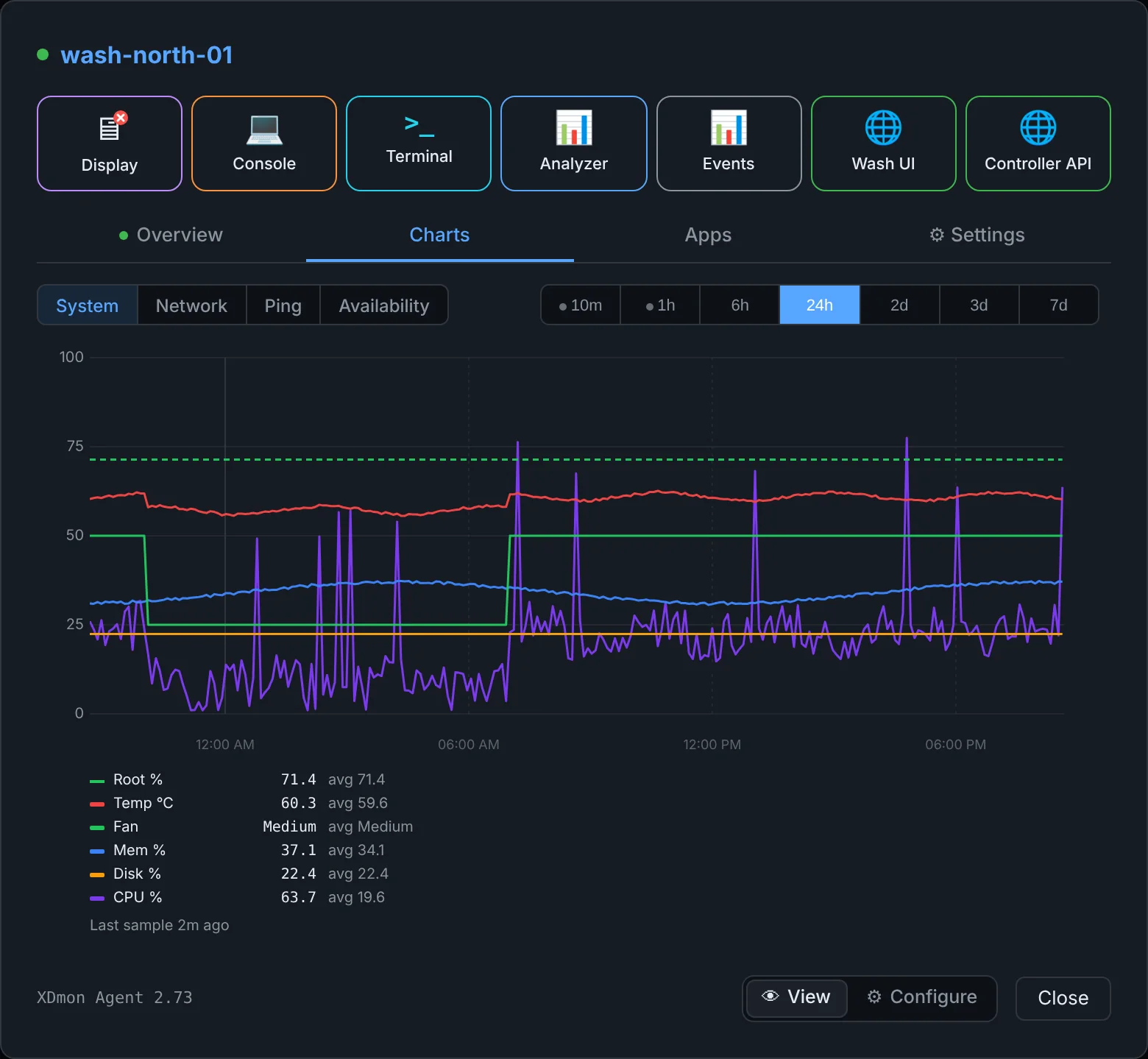Click green status dot next to wash-north-01
1148x1059 pixels.
43,54
